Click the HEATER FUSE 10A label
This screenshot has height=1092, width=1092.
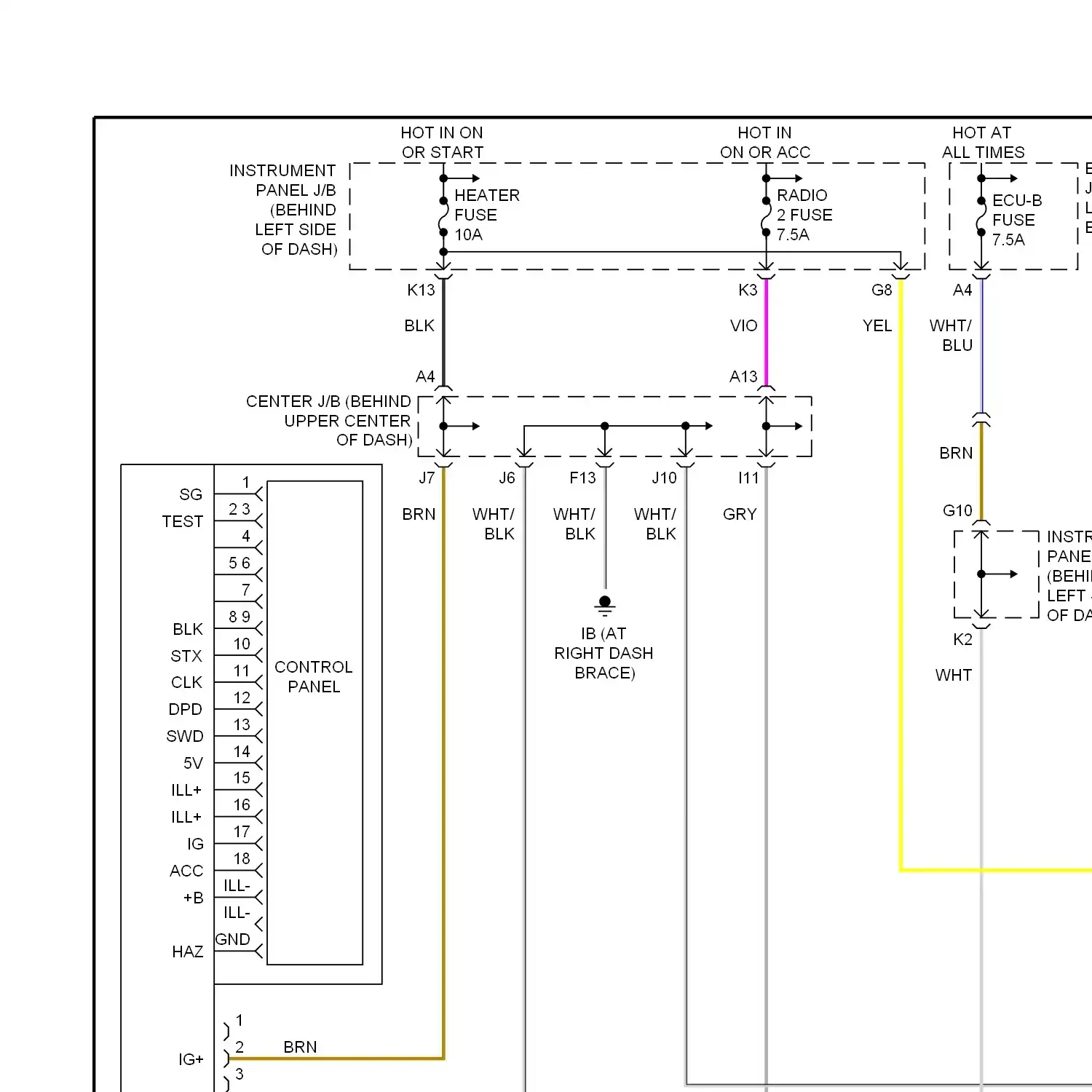pyautogui.click(x=487, y=215)
